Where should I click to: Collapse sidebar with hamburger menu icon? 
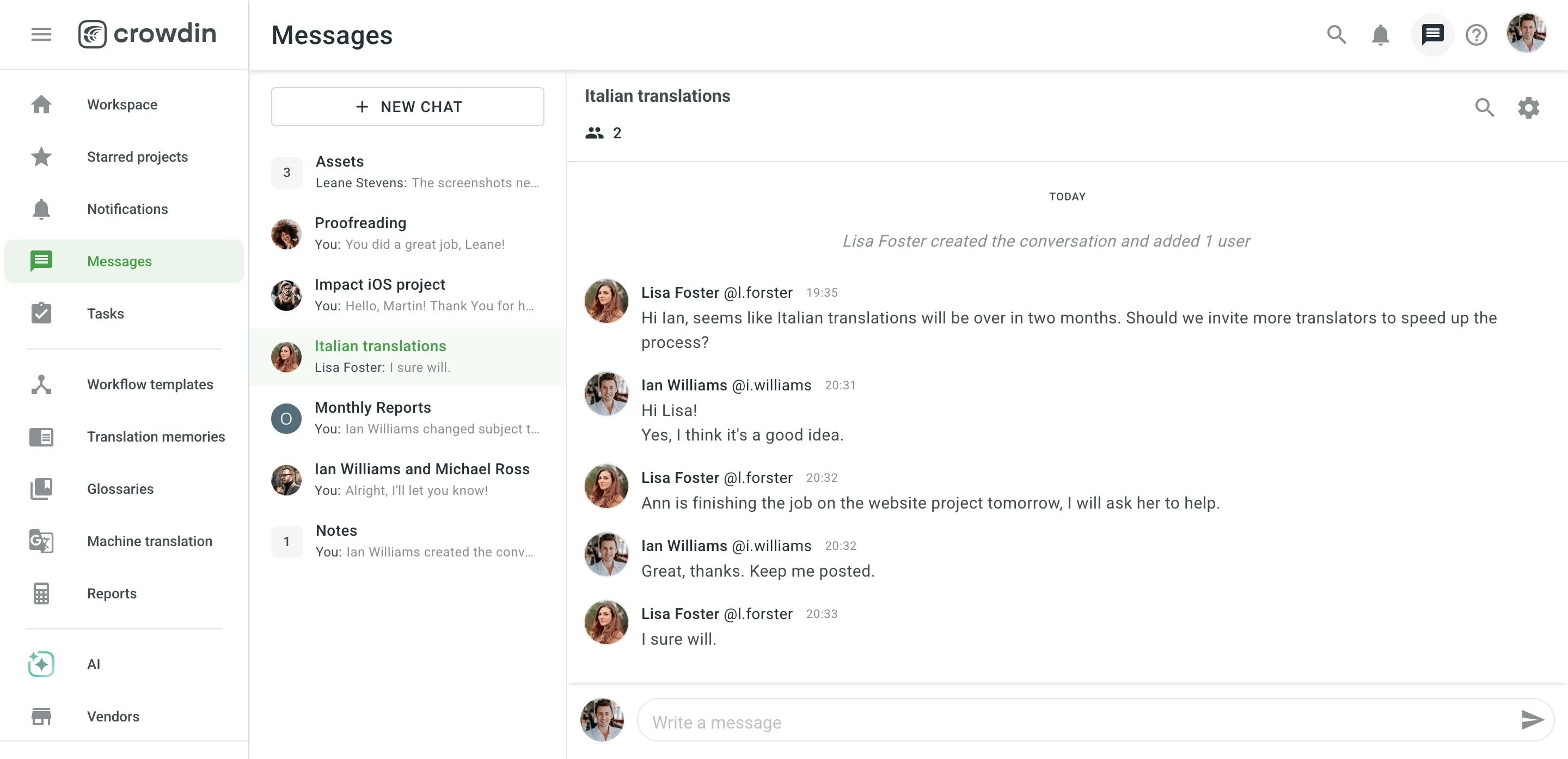pyautogui.click(x=41, y=35)
